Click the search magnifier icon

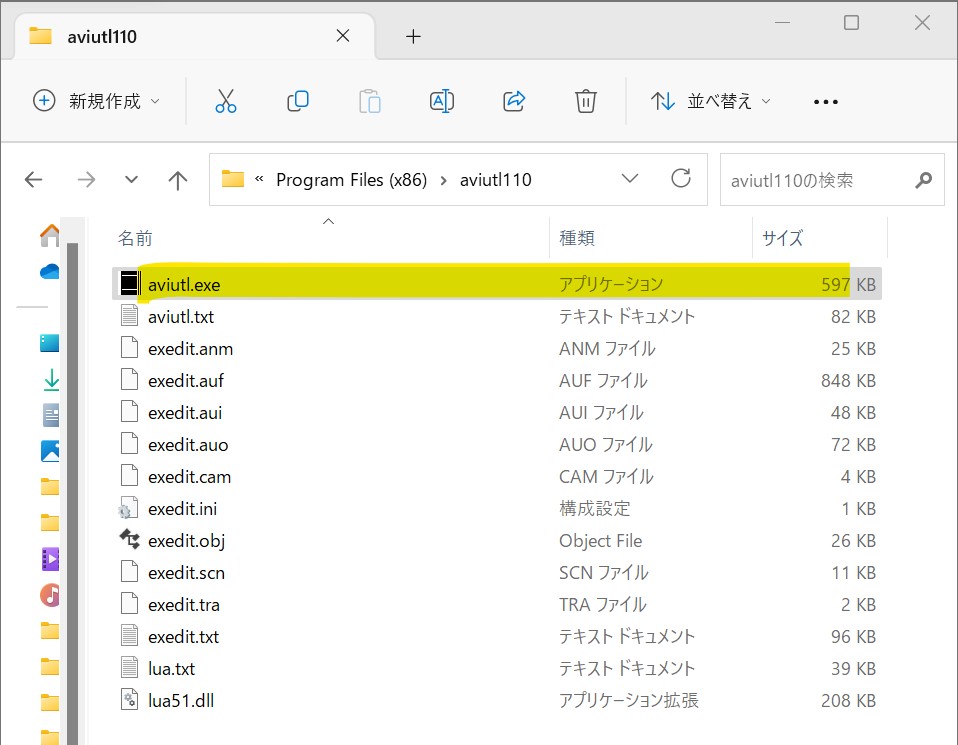click(923, 180)
